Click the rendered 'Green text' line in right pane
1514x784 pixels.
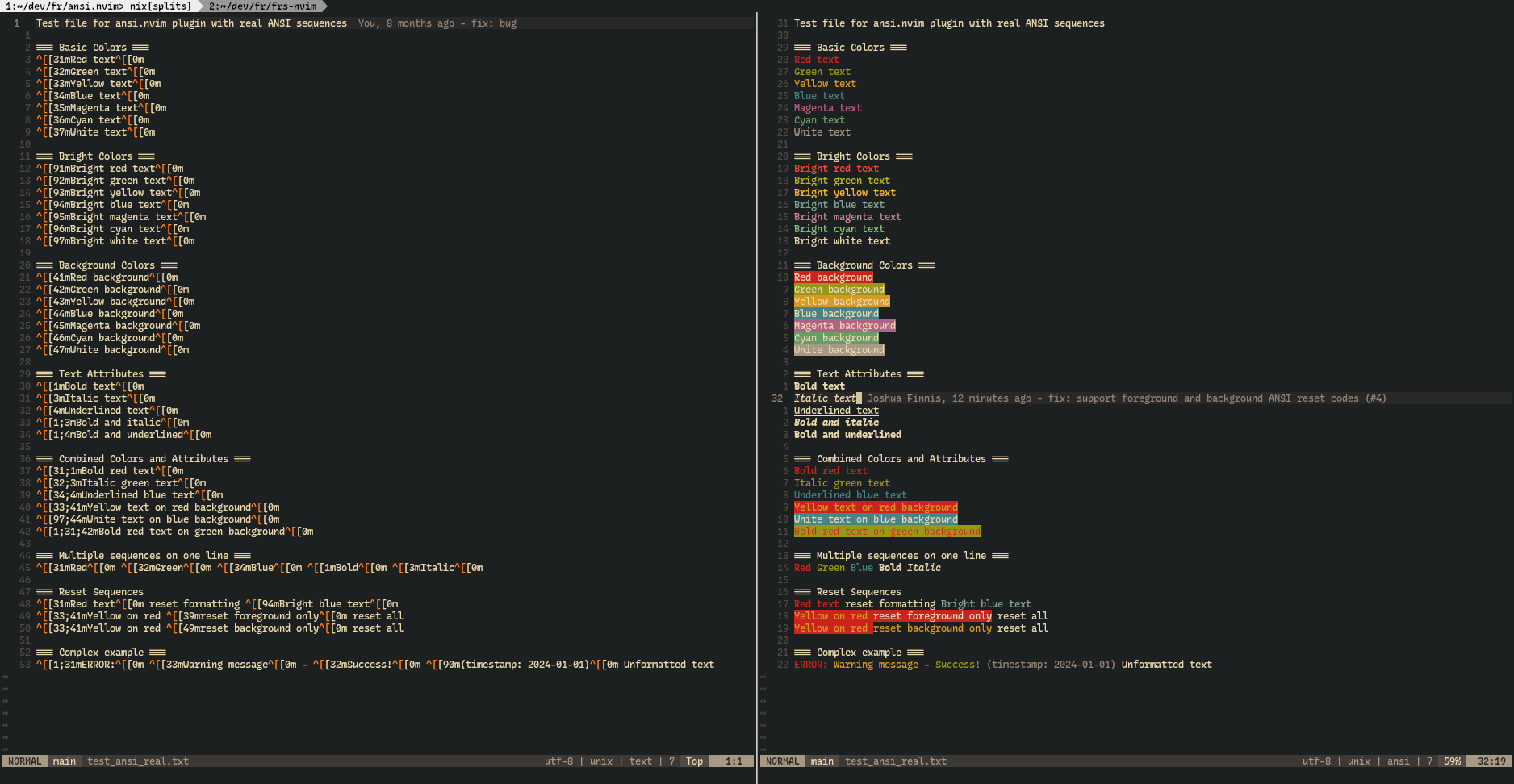pyautogui.click(x=822, y=72)
